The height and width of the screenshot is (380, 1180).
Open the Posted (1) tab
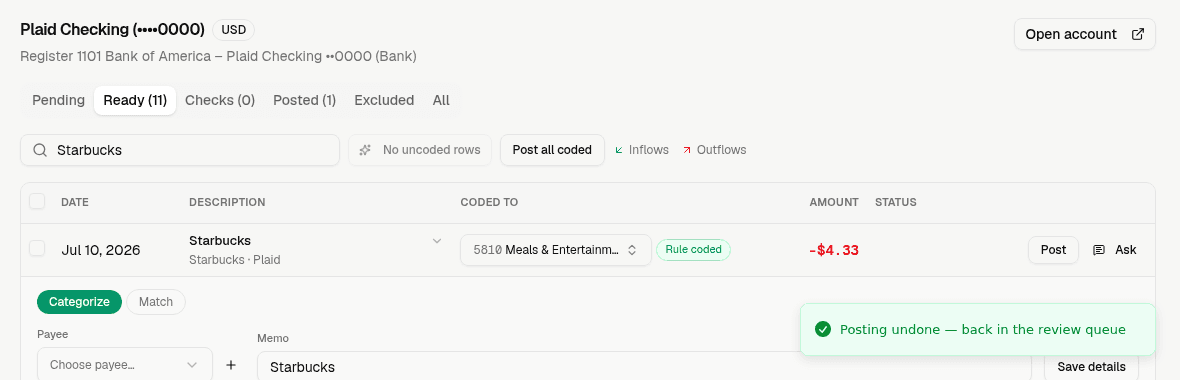[305, 100]
